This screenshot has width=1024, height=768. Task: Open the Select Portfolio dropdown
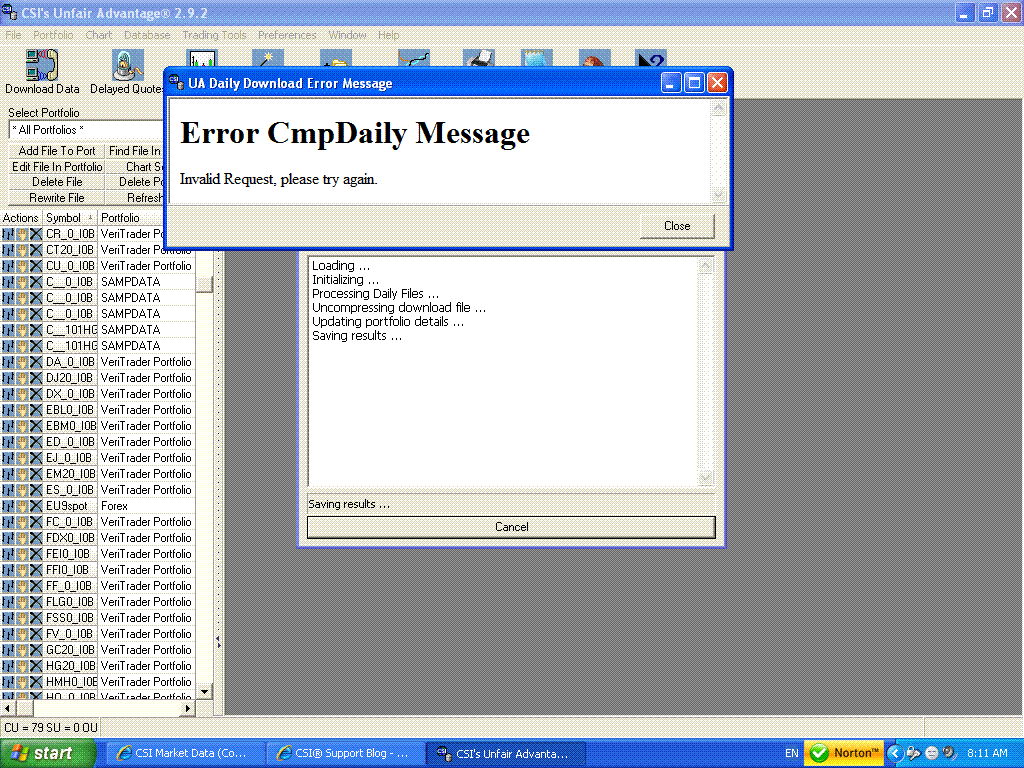tap(85, 129)
